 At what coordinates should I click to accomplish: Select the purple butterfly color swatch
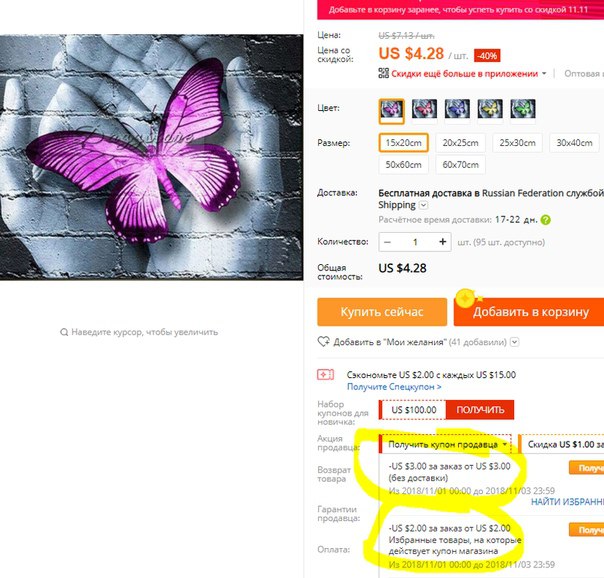(391, 111)
